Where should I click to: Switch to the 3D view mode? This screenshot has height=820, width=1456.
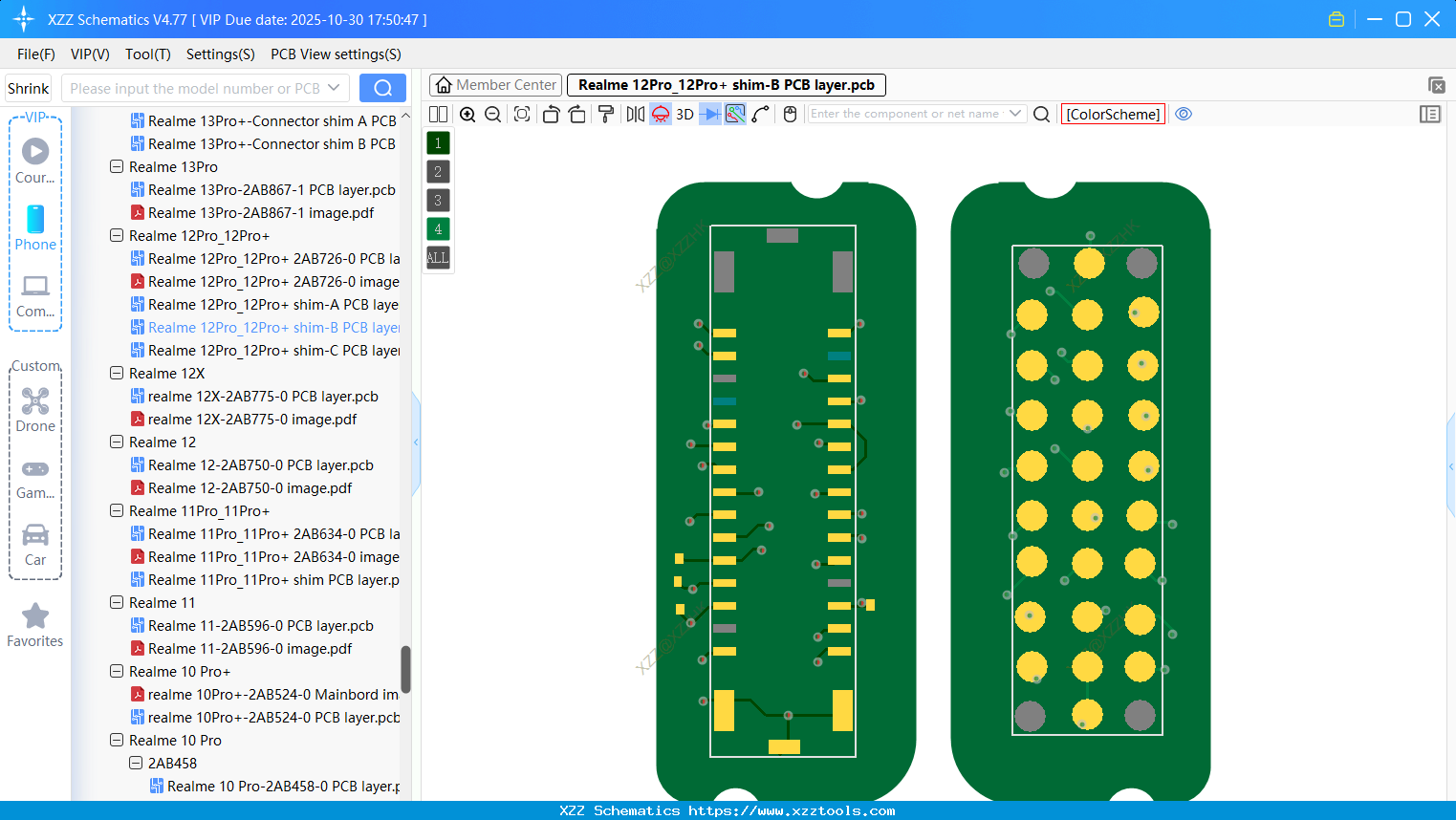click(x=683, y=114)
